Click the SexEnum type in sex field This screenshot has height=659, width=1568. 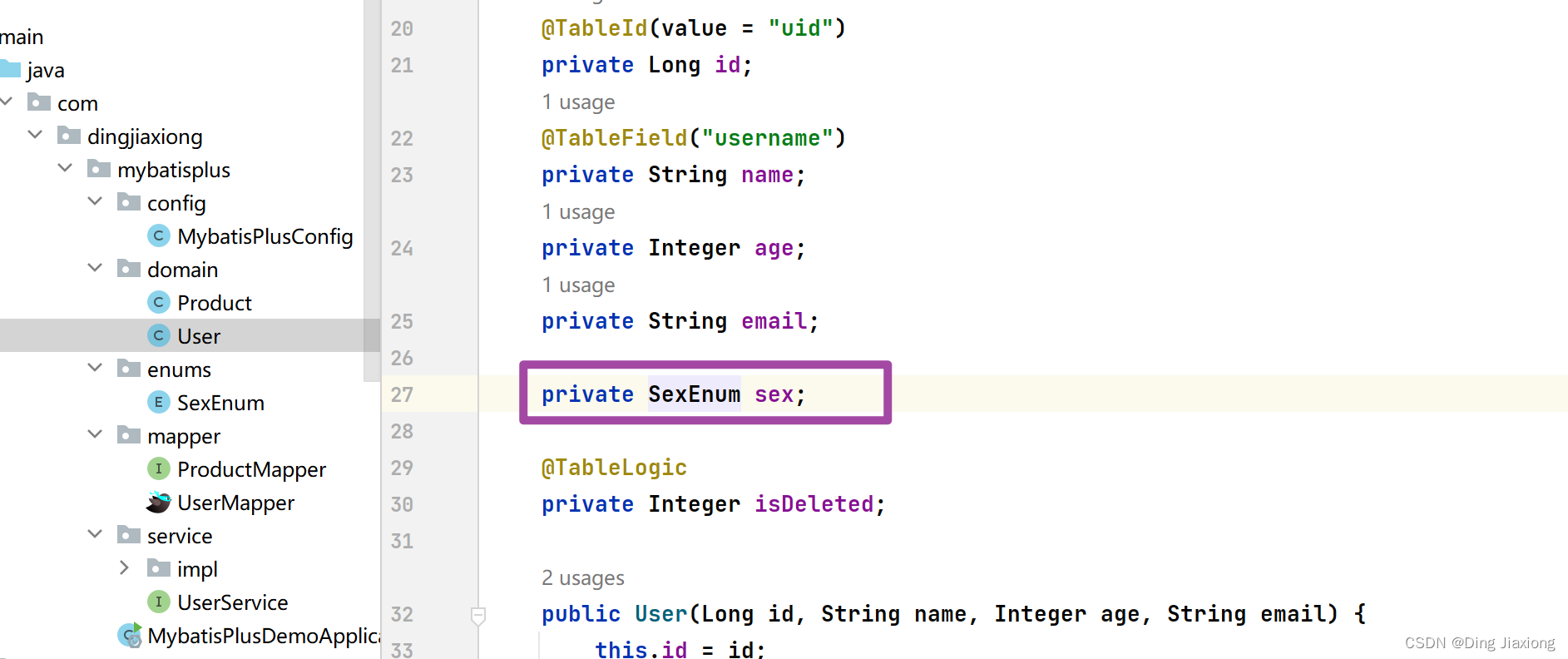[694, 394]
